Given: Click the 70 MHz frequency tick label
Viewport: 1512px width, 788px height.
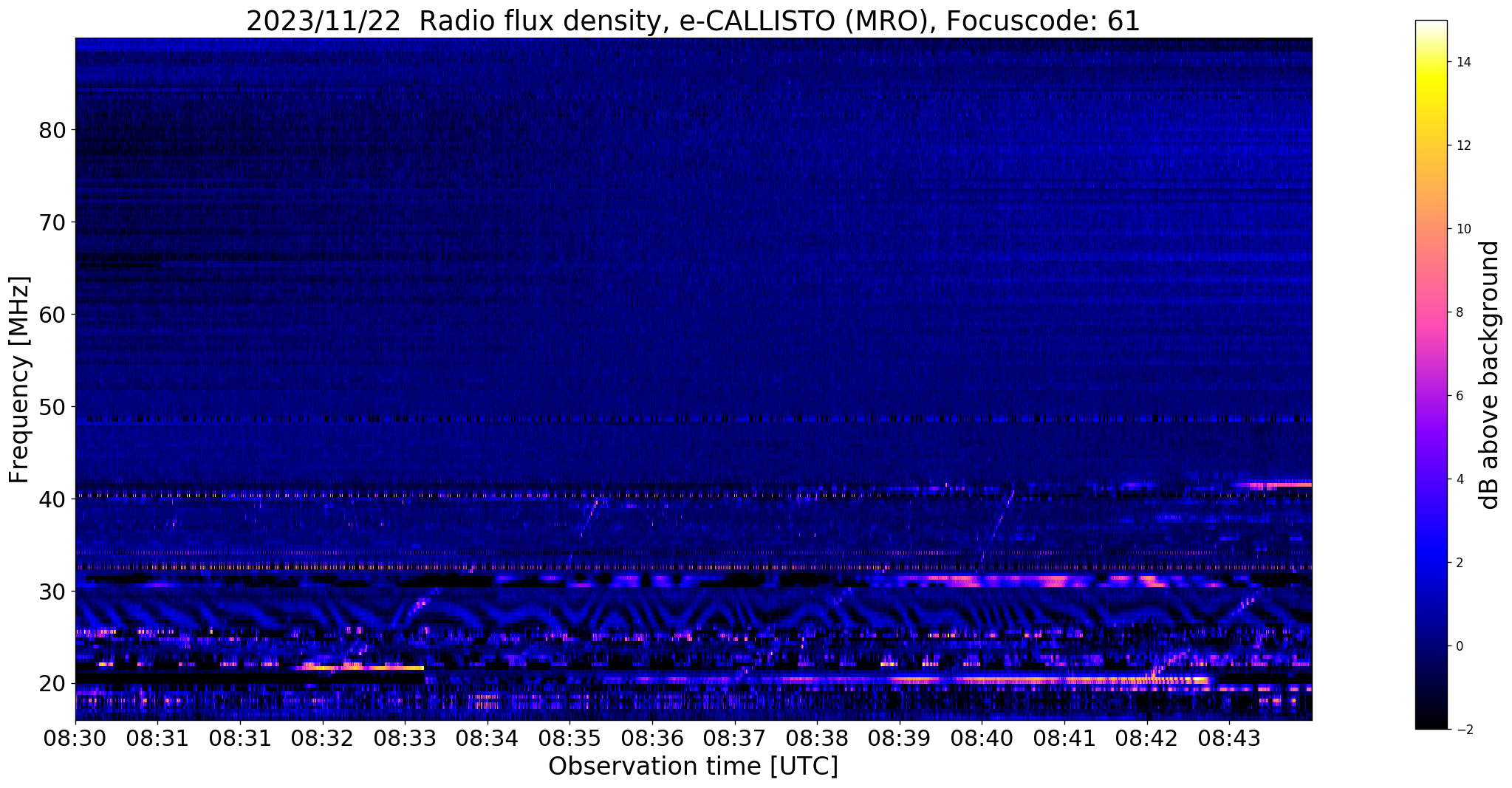Looking at the screenshot, I should [x=52, y=222].
